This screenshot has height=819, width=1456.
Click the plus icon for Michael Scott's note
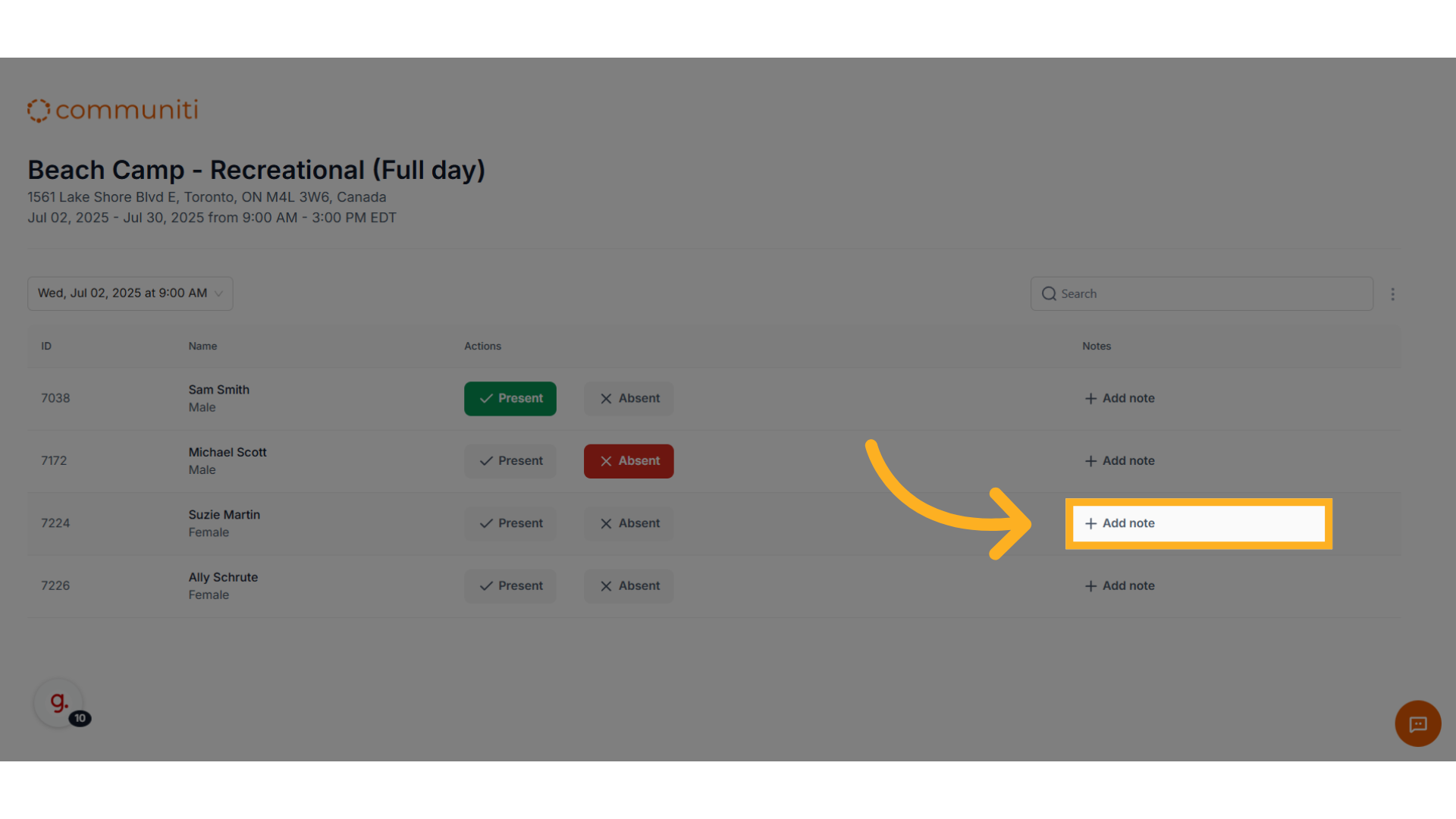[x=1090, y=461]
